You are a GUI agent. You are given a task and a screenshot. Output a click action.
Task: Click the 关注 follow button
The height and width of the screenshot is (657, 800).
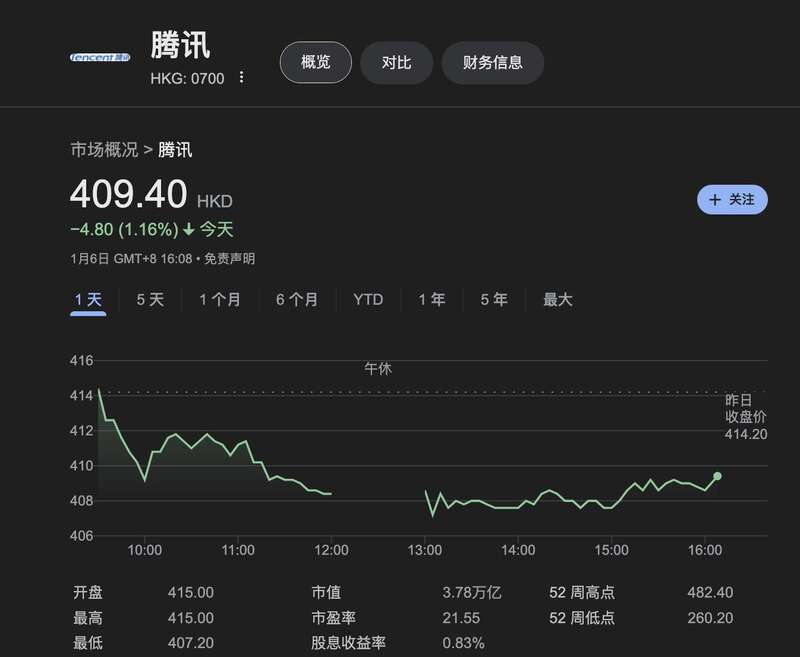click(x=732, y=199)
